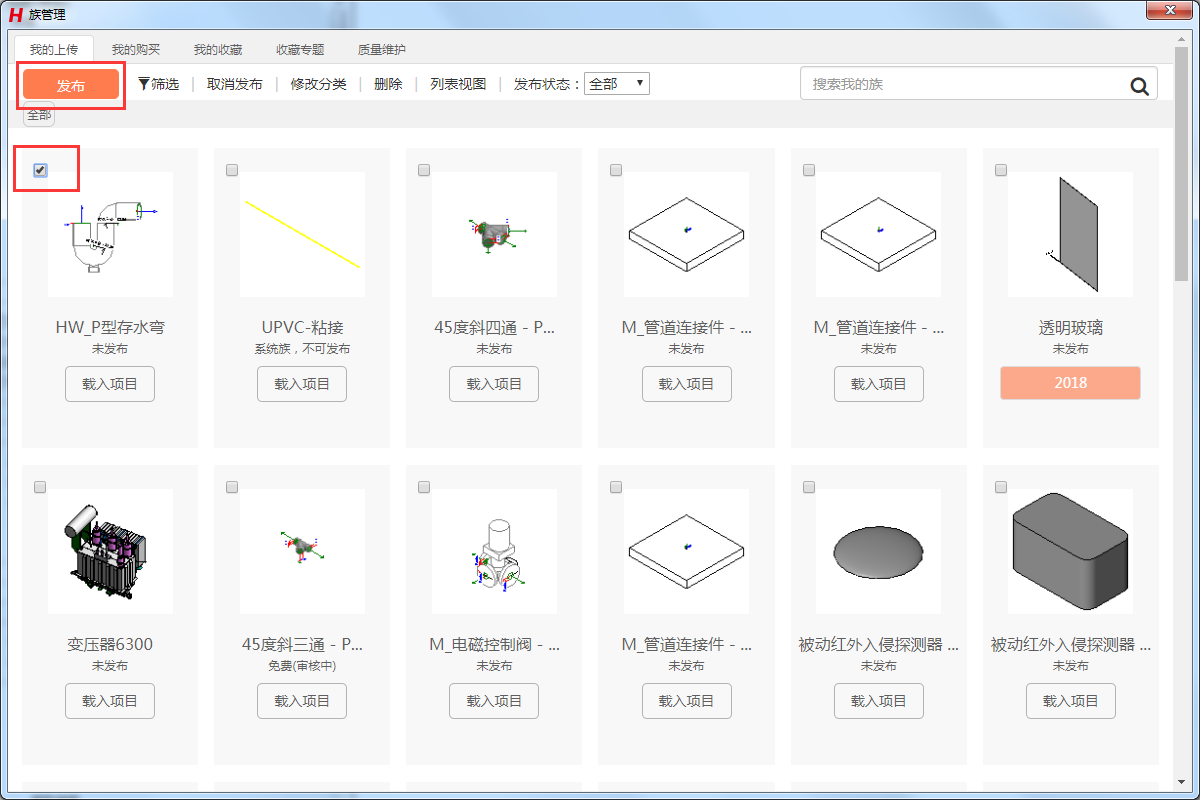Click the orange 发布 button
This screenshot has width=1200, height=800.
click(x=71, y=85)
